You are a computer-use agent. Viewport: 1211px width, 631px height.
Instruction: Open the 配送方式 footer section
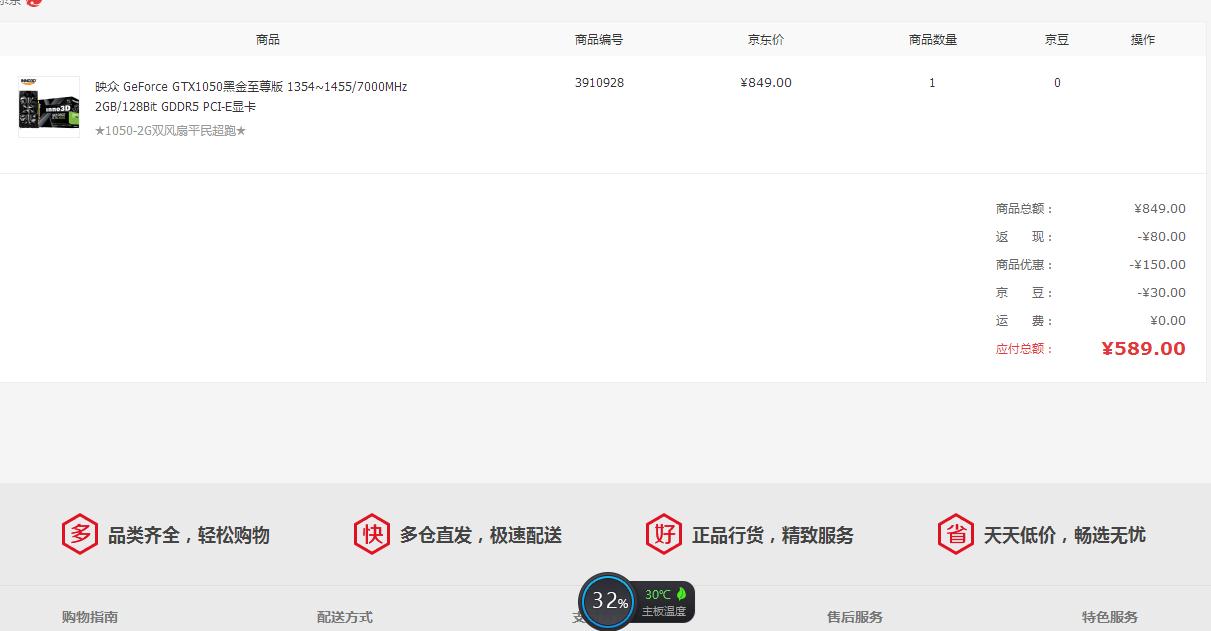[345, 617]
